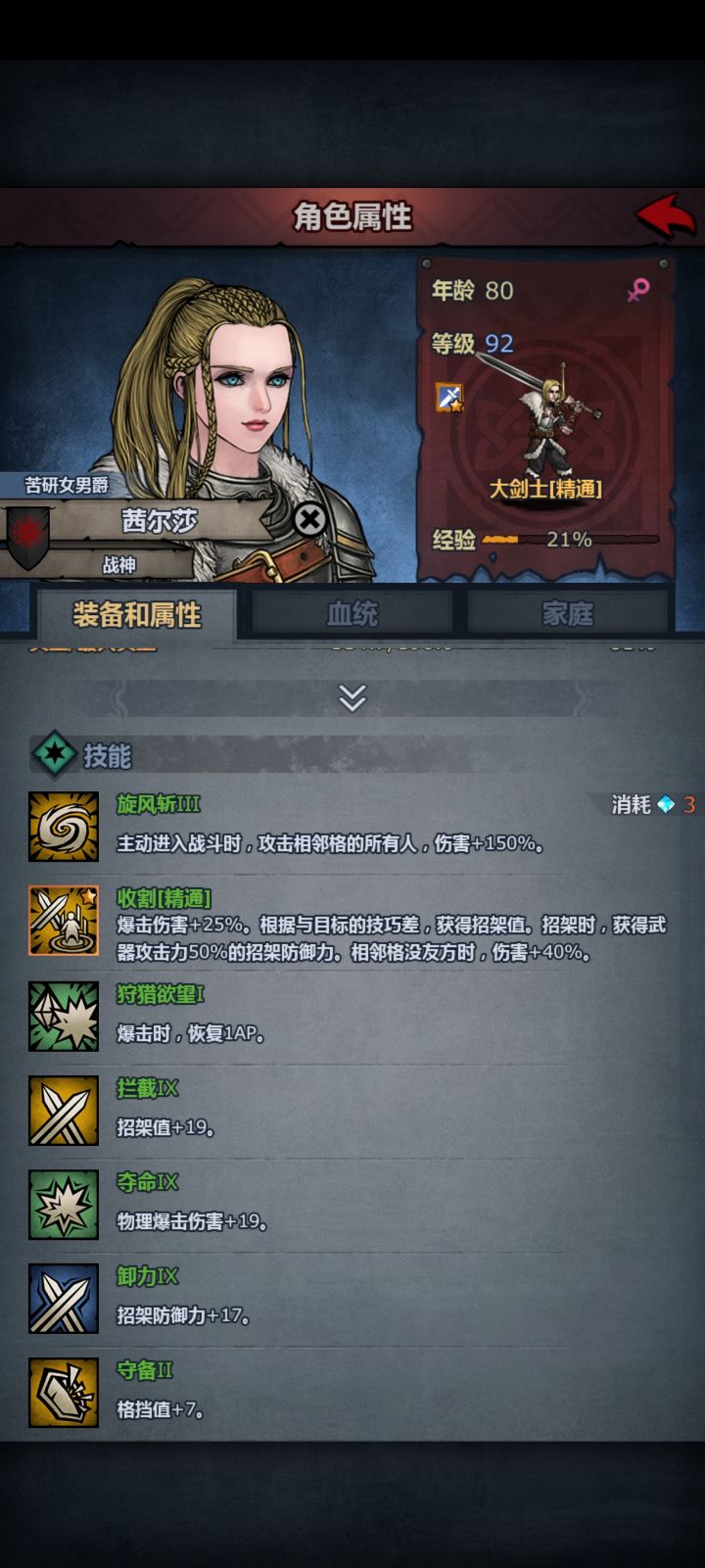Tap the 守备II shield skill icon
Screen dimensions: 705x1568
[x=64, y=1392]
